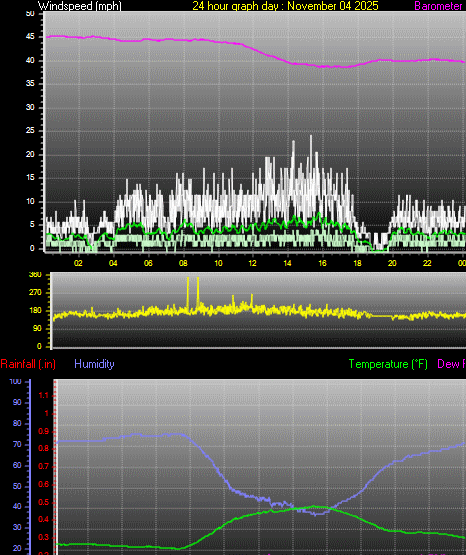Click the red "0.6" value on rainfall axis
The width and height of the screenshot is (466, 555).
click(x=44, y=485)
